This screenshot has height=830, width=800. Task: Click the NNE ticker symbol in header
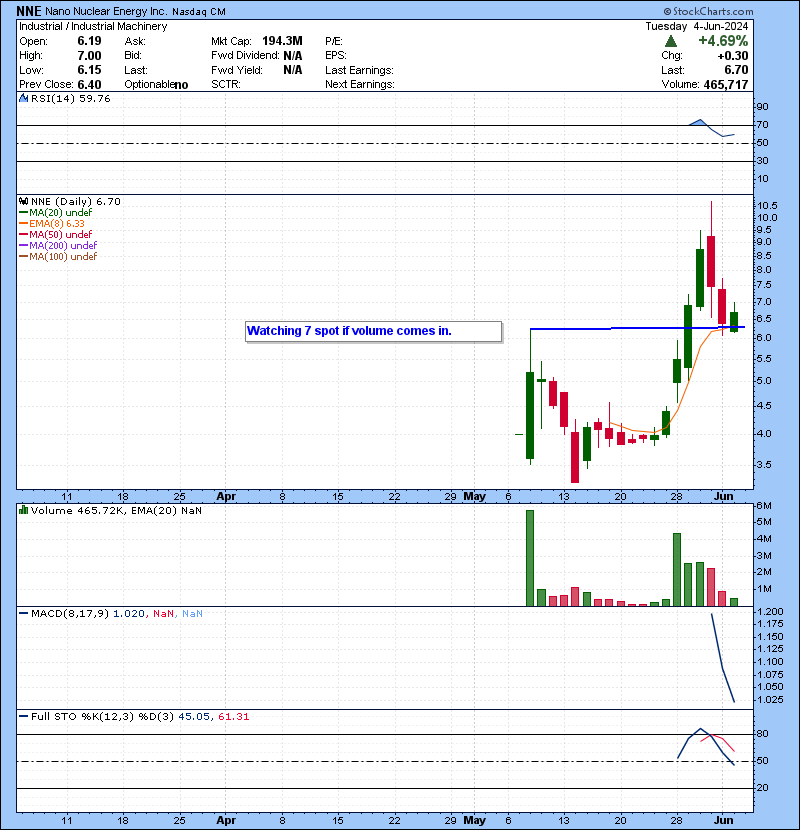click(x=29, y=11)
